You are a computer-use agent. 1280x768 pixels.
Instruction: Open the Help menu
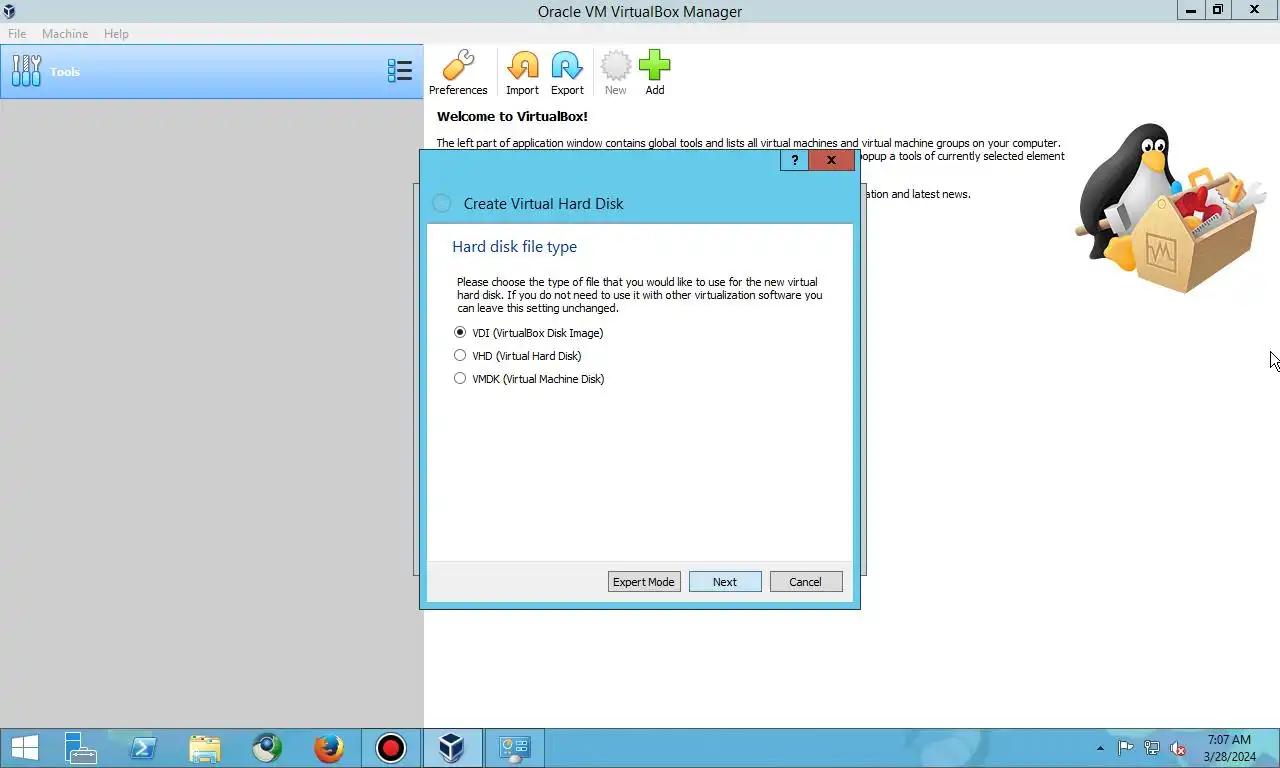tap(116, 34)
